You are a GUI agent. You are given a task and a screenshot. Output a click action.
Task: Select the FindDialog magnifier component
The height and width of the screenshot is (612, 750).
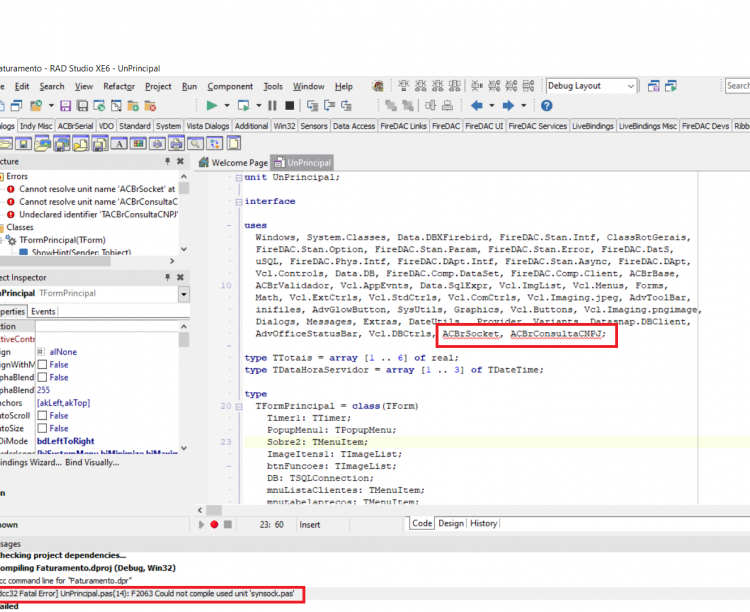tap(195, 143)
